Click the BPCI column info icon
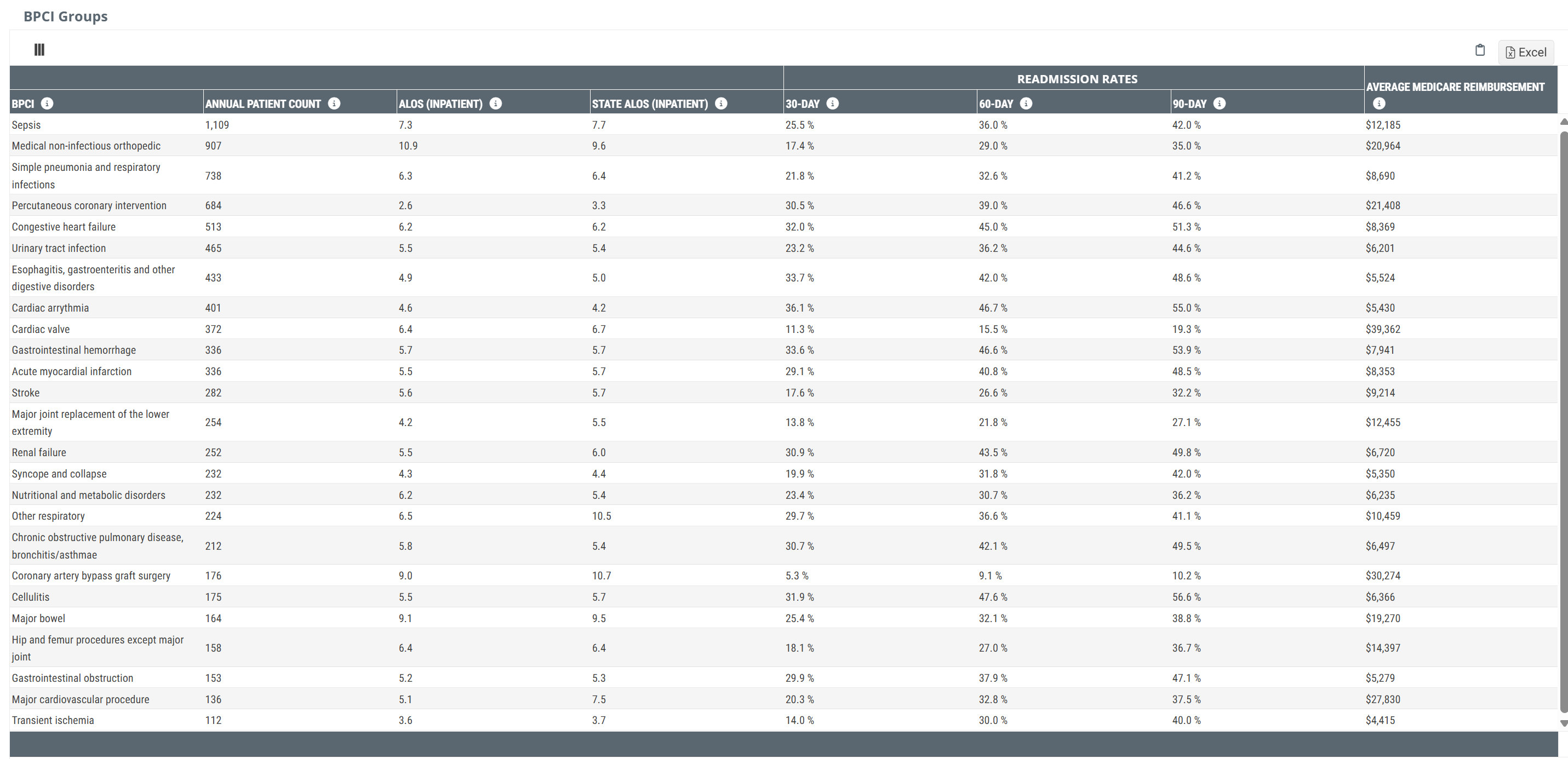This screenshot has width=1568, height=759. pyautogui.click(x=47, y=104)
